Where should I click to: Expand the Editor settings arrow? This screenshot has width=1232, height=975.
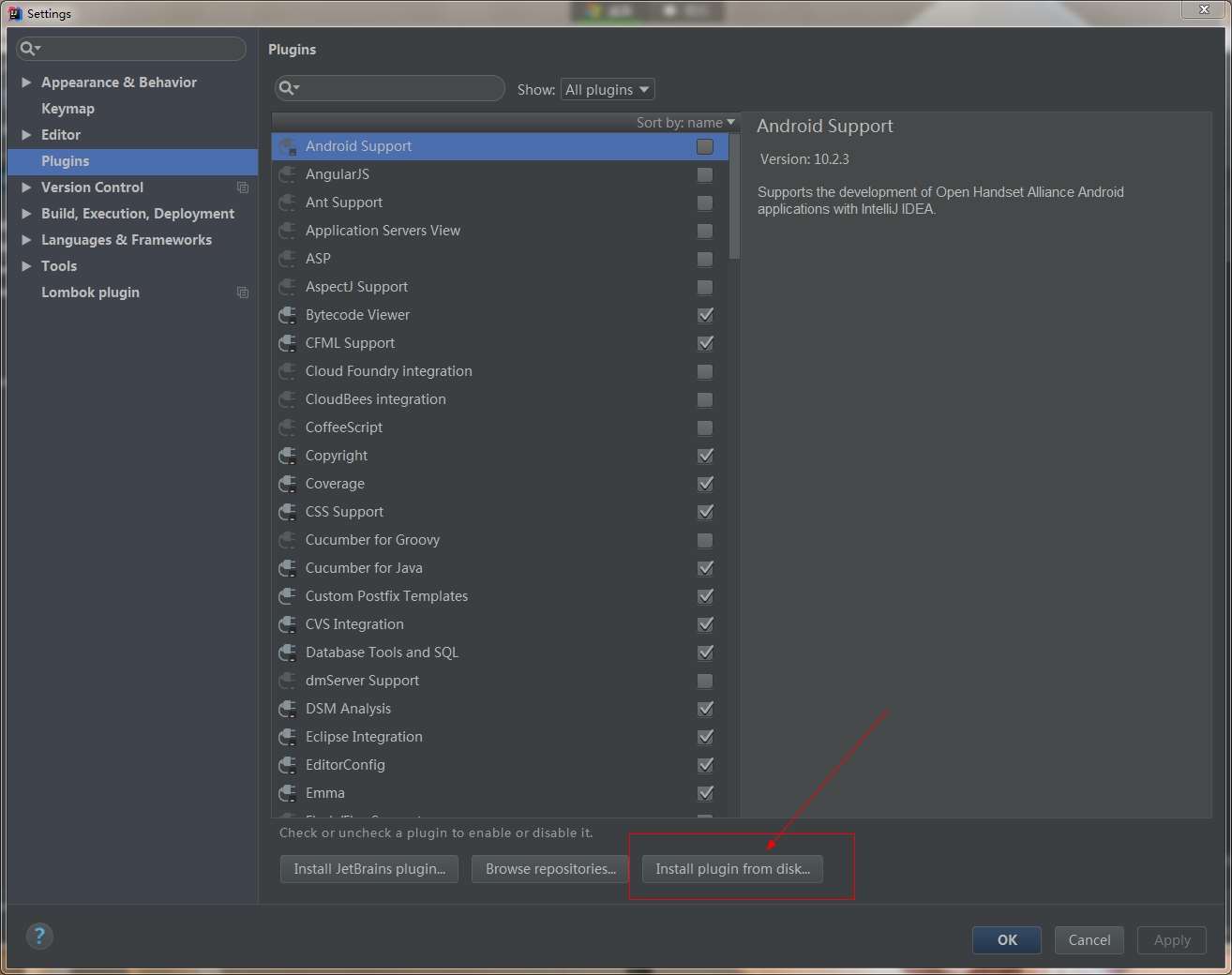[x=26, y=135]
